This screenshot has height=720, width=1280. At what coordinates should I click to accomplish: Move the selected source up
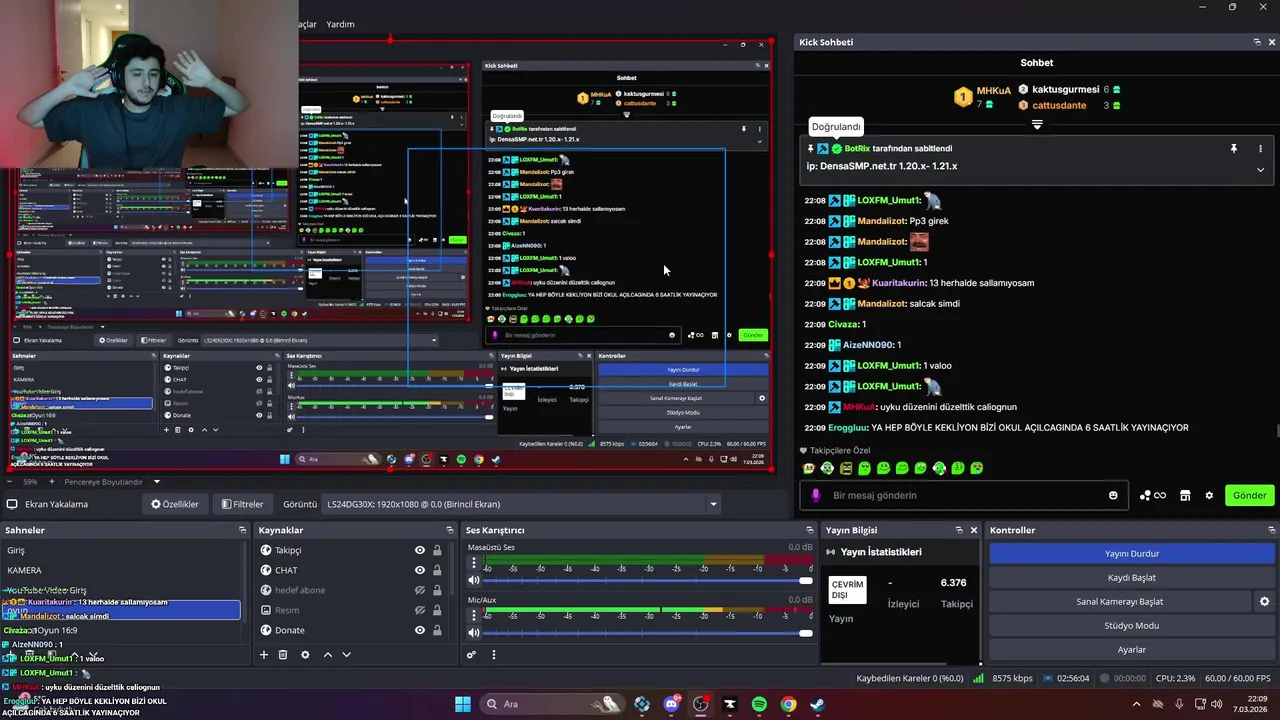(328, 655)
